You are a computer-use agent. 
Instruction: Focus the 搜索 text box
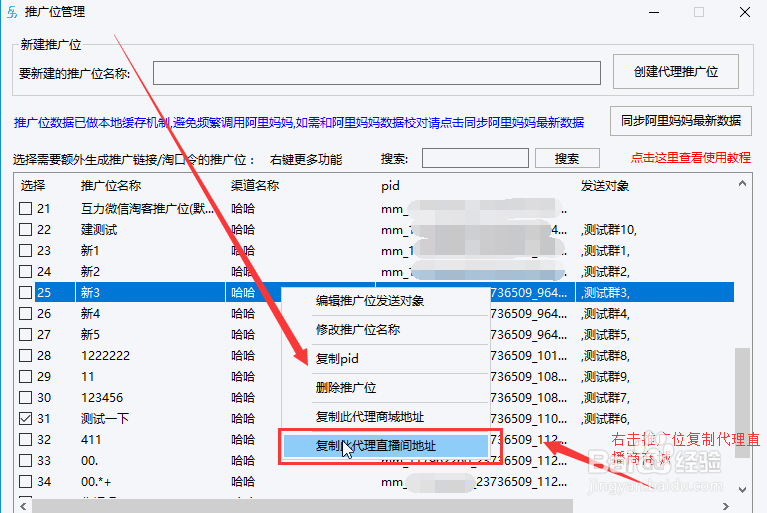pyautogui.click(x=475, y=158)
